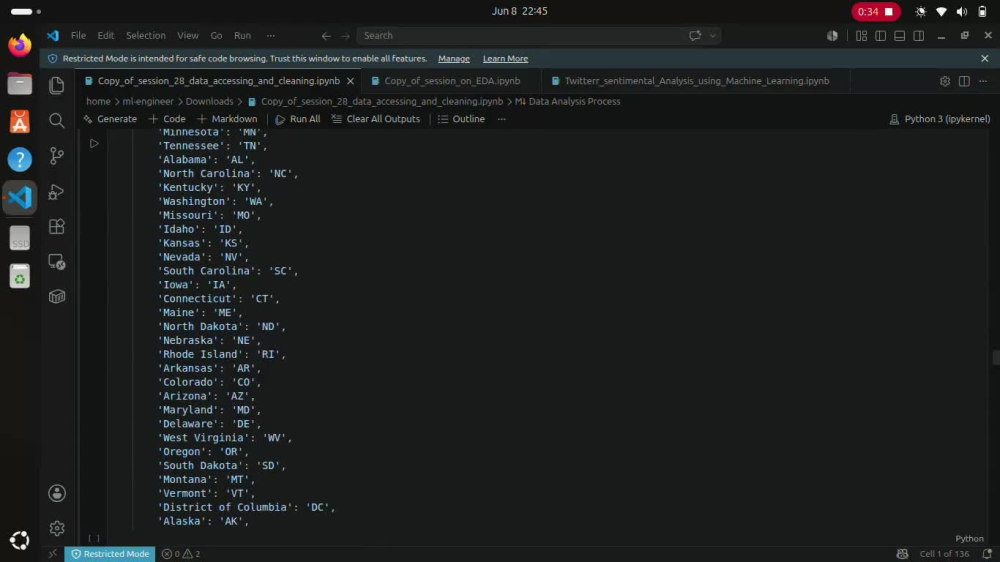The width and height of the screenshot is (1000, 562).
Task: Open Firefox from the Ubuntu dock
Action: point(20,45)
